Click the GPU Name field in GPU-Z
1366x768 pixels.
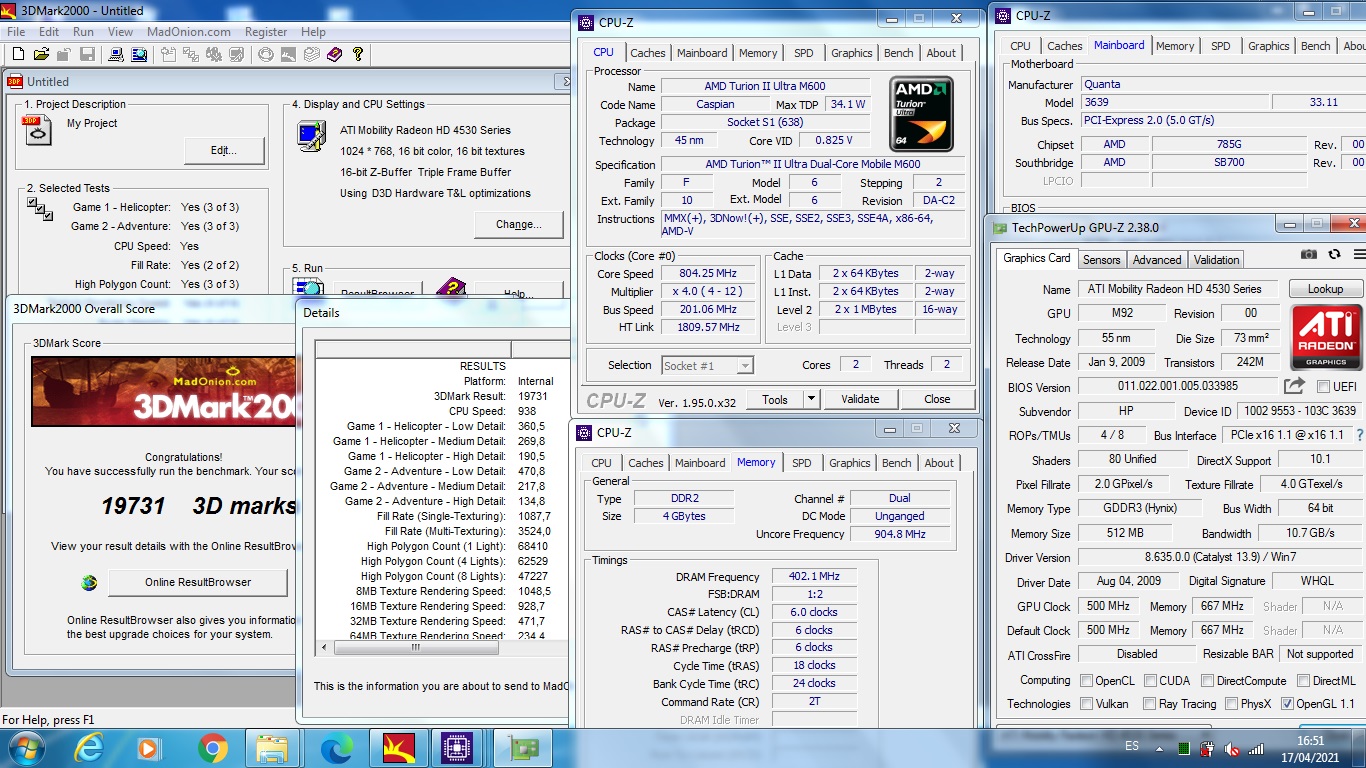pyautogui.click(x=1179, y=289)
